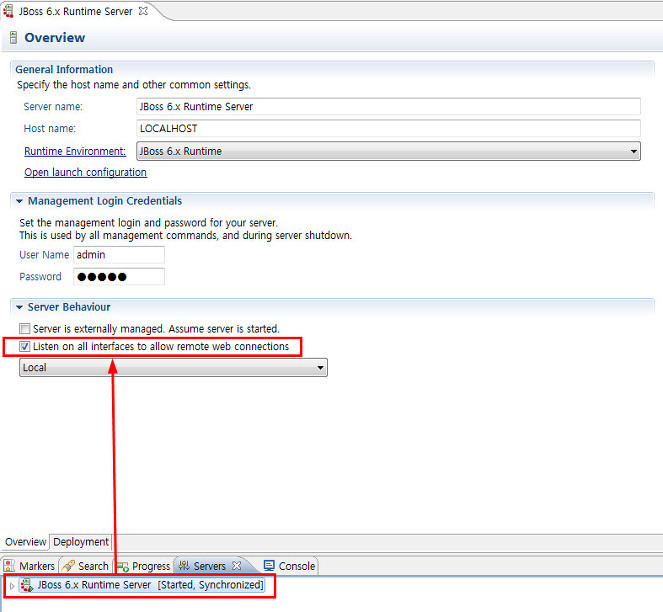Select the Servers view tab
The width and height of the screenshot is (663, 612).
209,566
